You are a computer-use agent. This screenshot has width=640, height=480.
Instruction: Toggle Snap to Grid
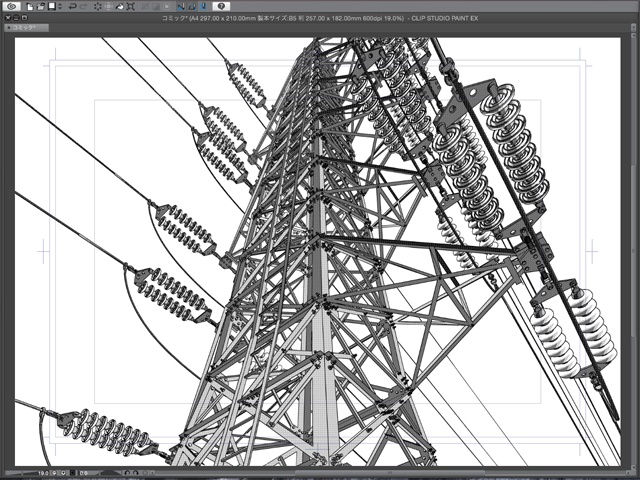(202, 6)
